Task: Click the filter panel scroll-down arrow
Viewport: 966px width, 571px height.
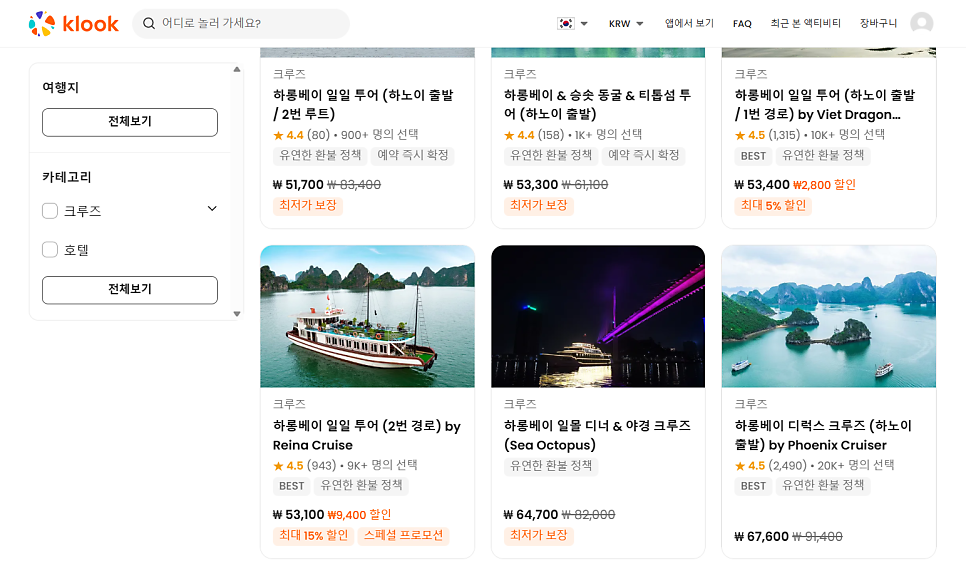Action: [237, 314]
